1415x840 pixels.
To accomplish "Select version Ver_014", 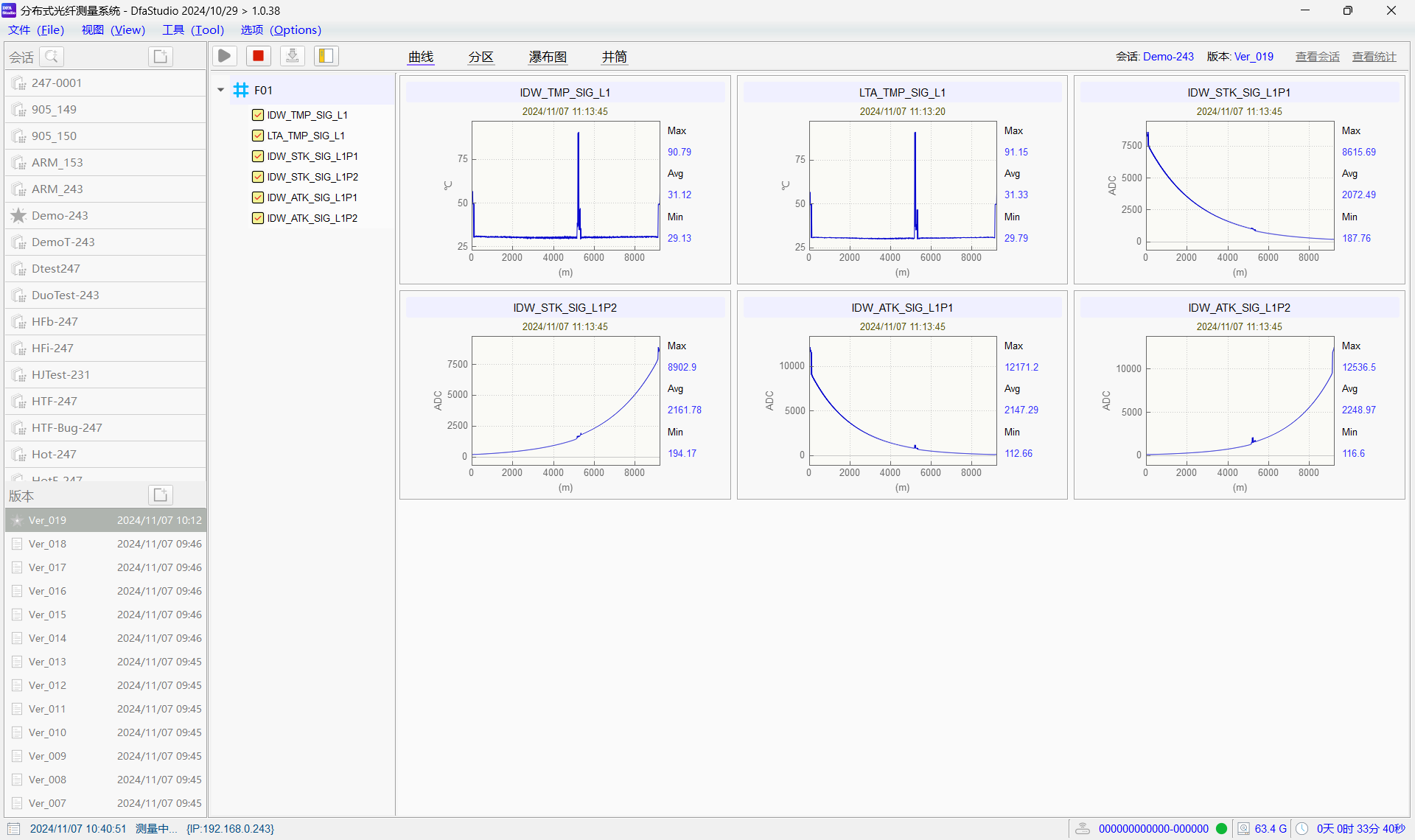I will point(105,638).
